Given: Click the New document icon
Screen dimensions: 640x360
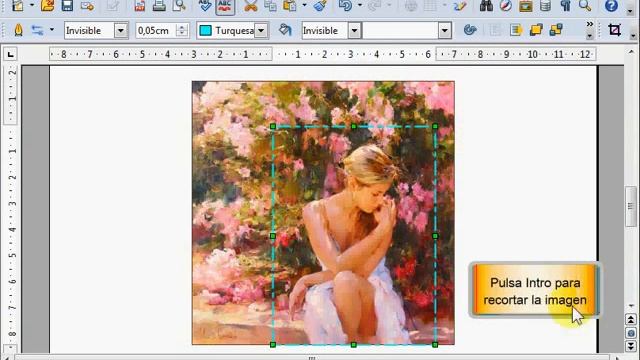Looking at the screenshot, I should point(18,5).
